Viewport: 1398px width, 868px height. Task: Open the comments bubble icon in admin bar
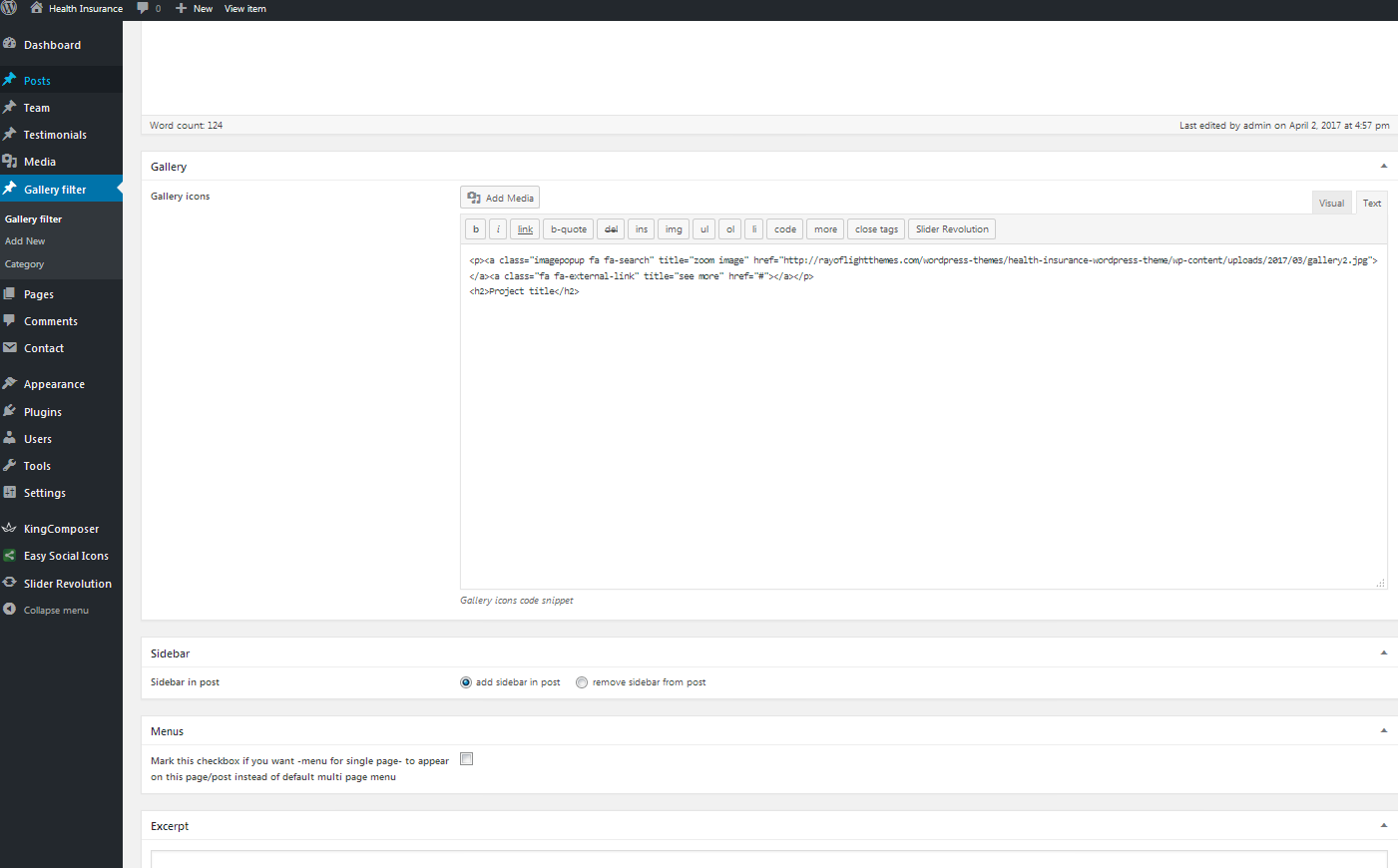tap(143, 8)
